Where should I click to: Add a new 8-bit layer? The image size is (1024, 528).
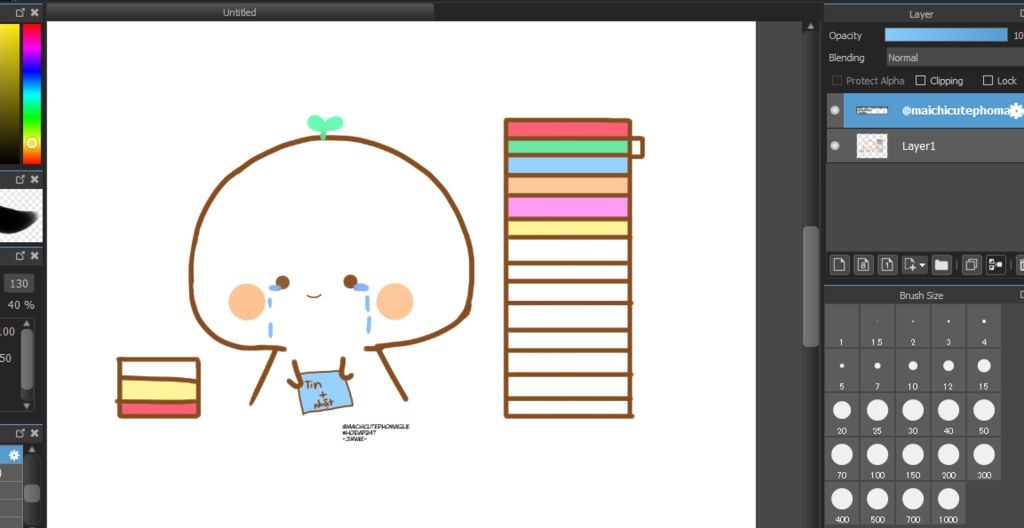(x=863, y=265)
